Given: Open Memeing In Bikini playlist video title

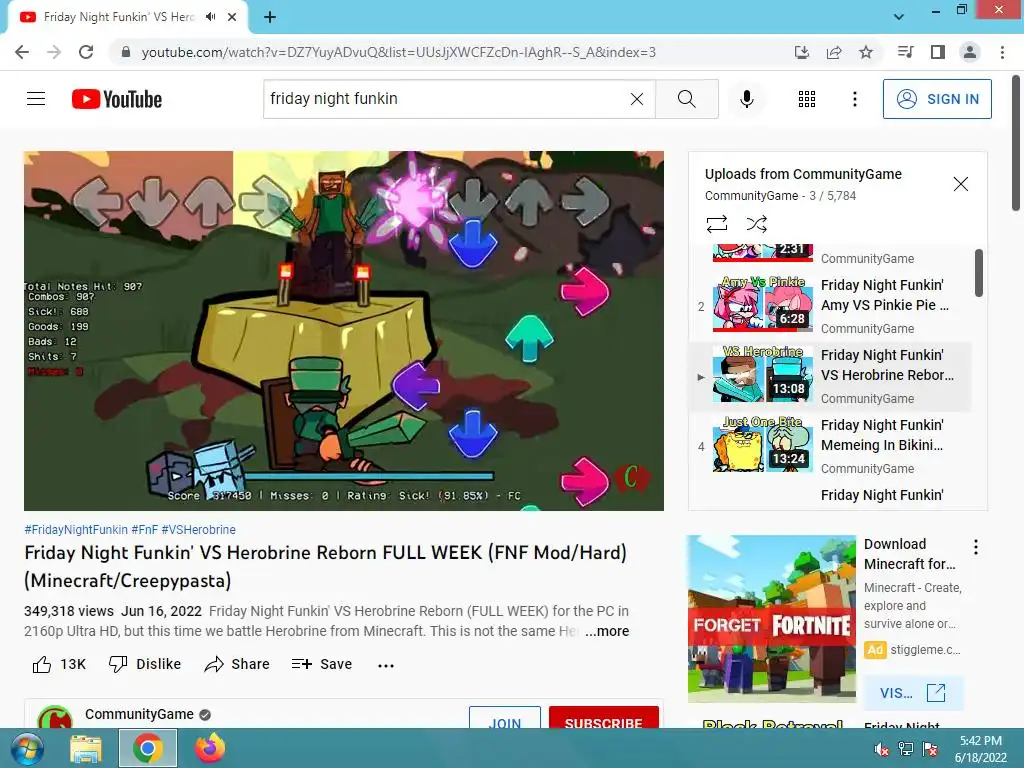Looking at the screenshot, I should (x=882, y=435).
